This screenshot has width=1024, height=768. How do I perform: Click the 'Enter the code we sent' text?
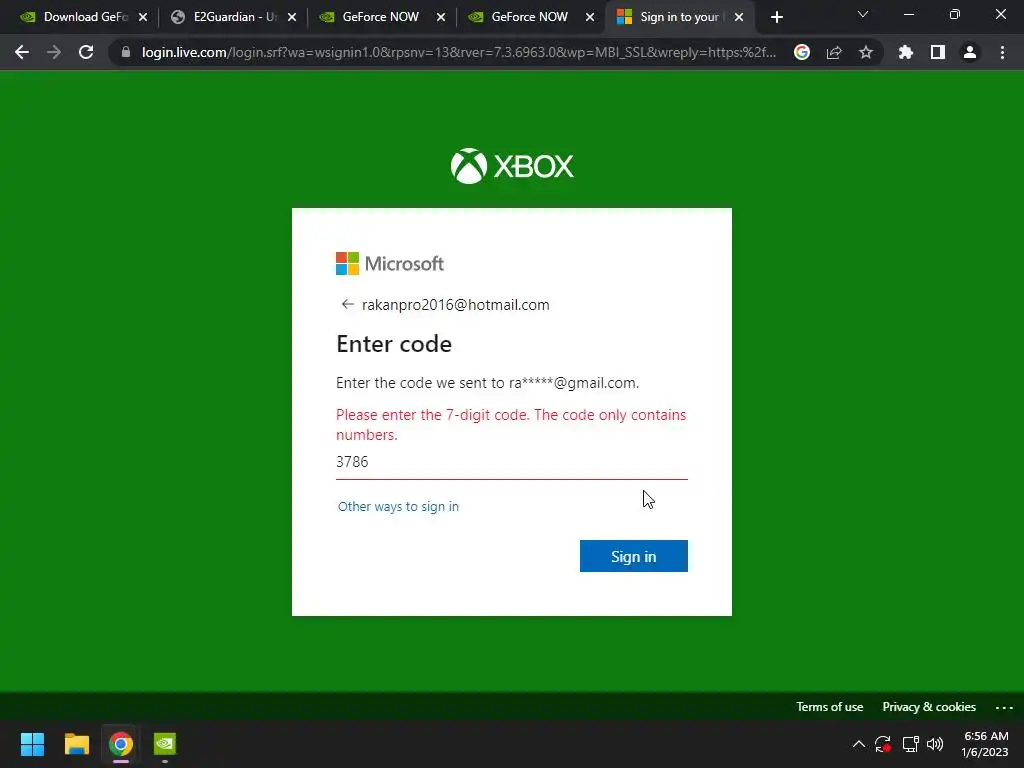(487, 383)
